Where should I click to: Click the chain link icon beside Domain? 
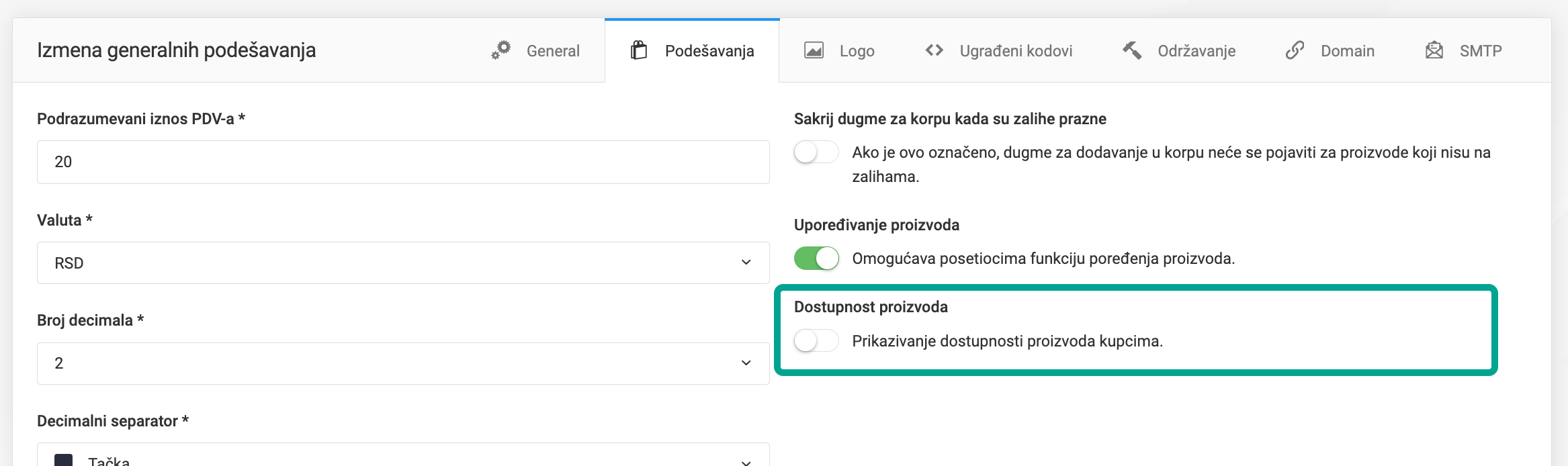tap(1295, 50)
